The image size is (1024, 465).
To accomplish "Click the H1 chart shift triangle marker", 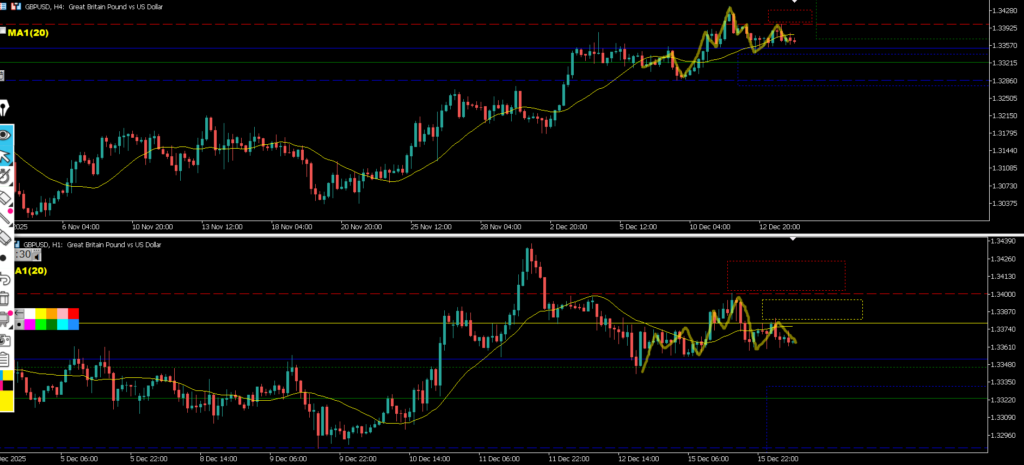I will pyautogui.click(x=793, y=239).
